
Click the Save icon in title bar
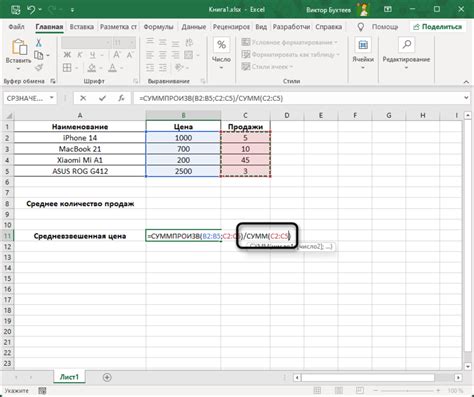15,9
